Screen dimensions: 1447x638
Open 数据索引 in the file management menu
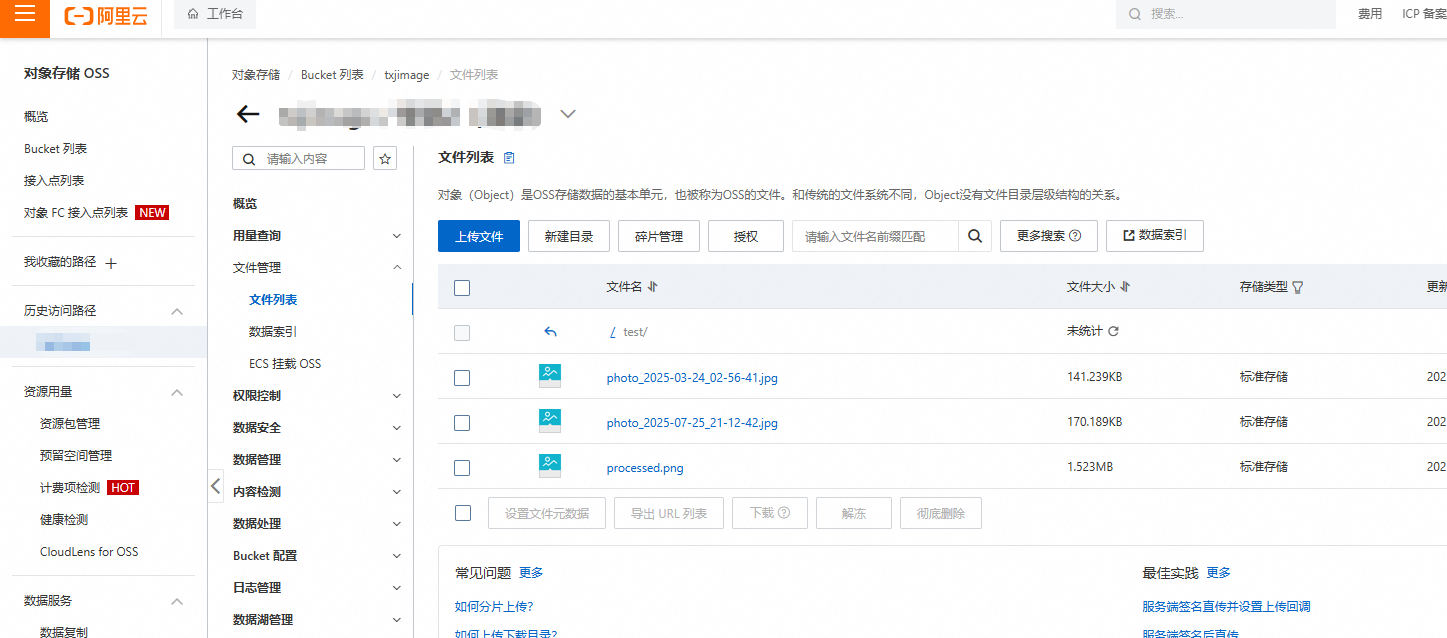[273, 332]
